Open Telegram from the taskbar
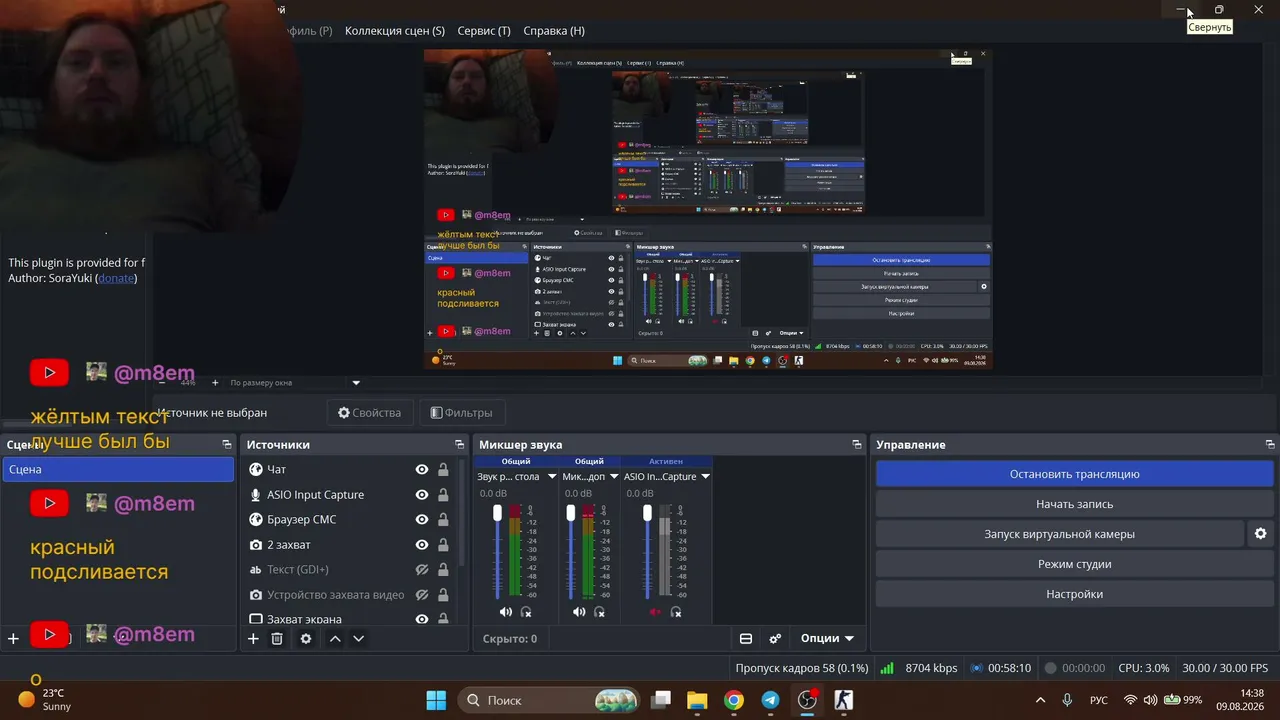This screenshot has height=720, width=1280. click(x=771, y=700)
